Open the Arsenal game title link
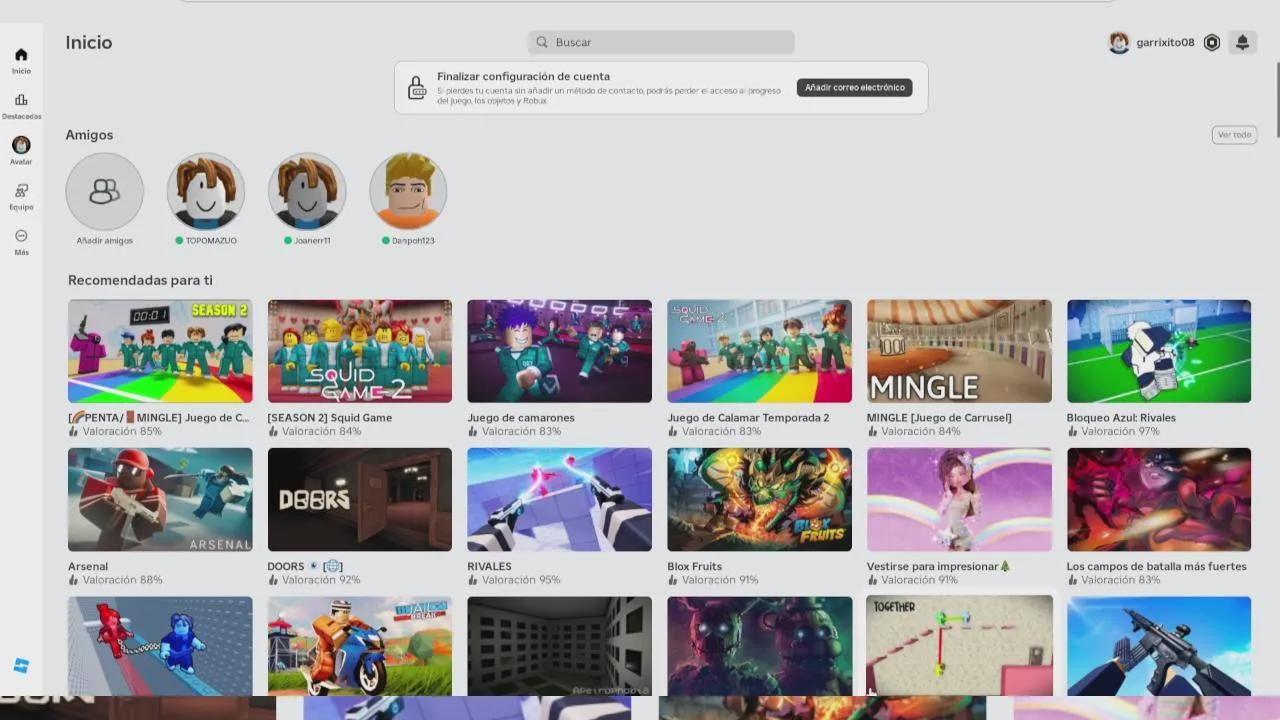The image size is (1280, 720). tap(88, 566)
